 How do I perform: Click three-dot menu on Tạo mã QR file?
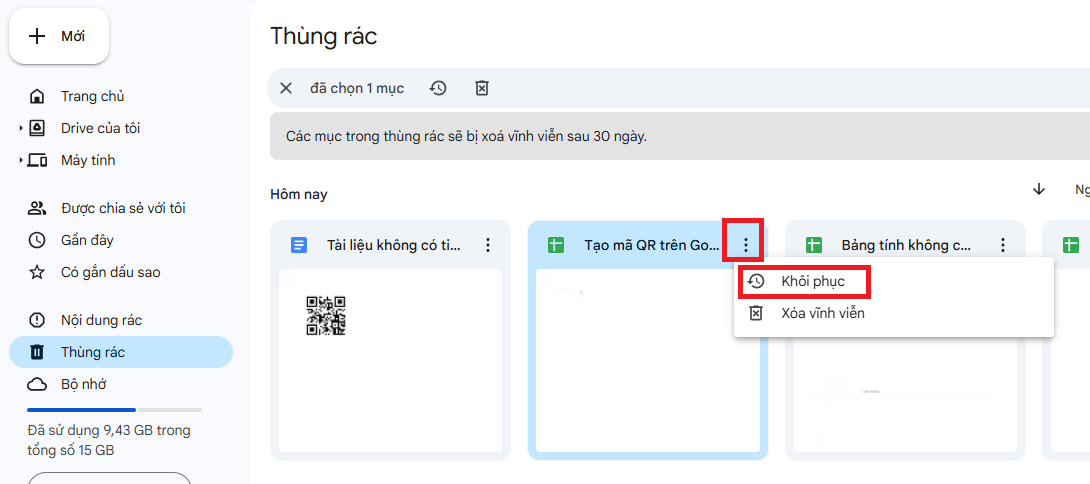744,245
